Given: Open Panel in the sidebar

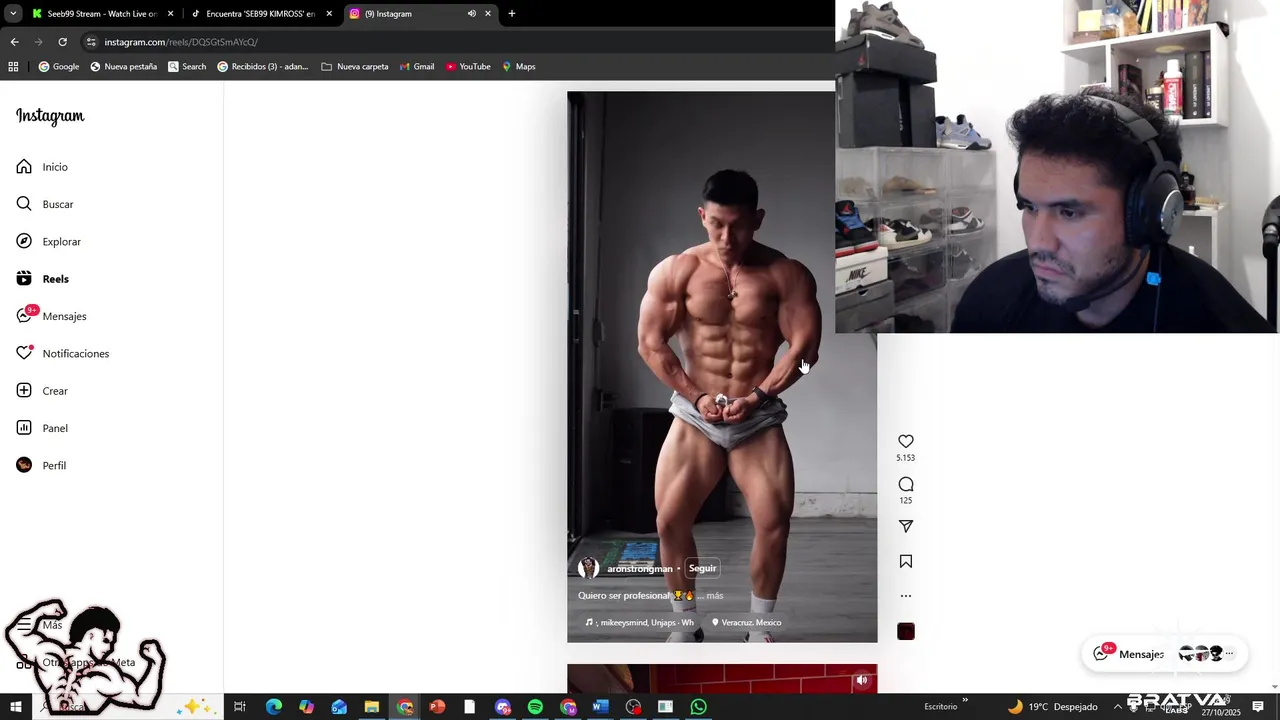Looking at the screenshot, I should click(x=42, y=428).
